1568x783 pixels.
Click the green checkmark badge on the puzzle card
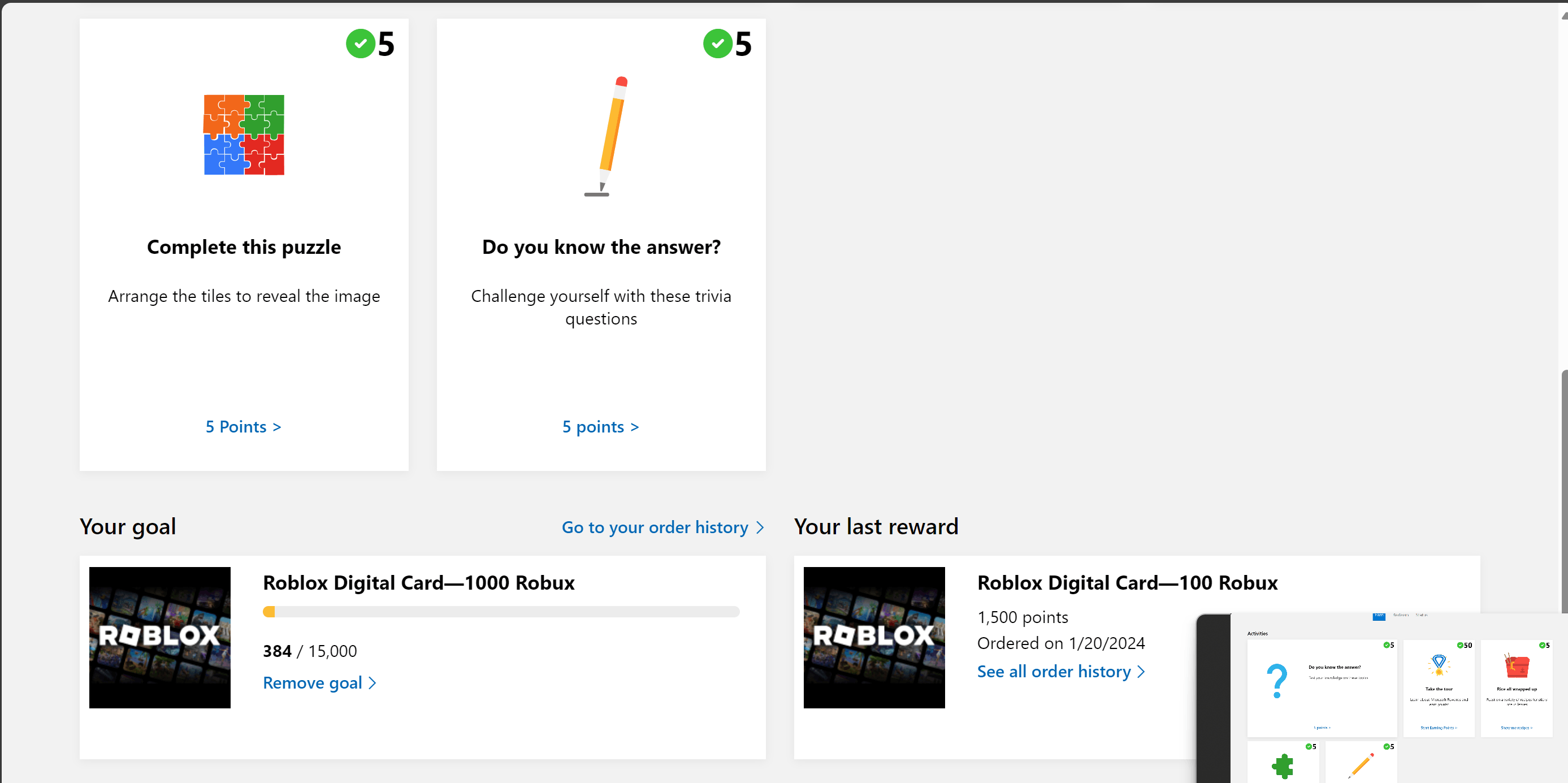point(362,43)
